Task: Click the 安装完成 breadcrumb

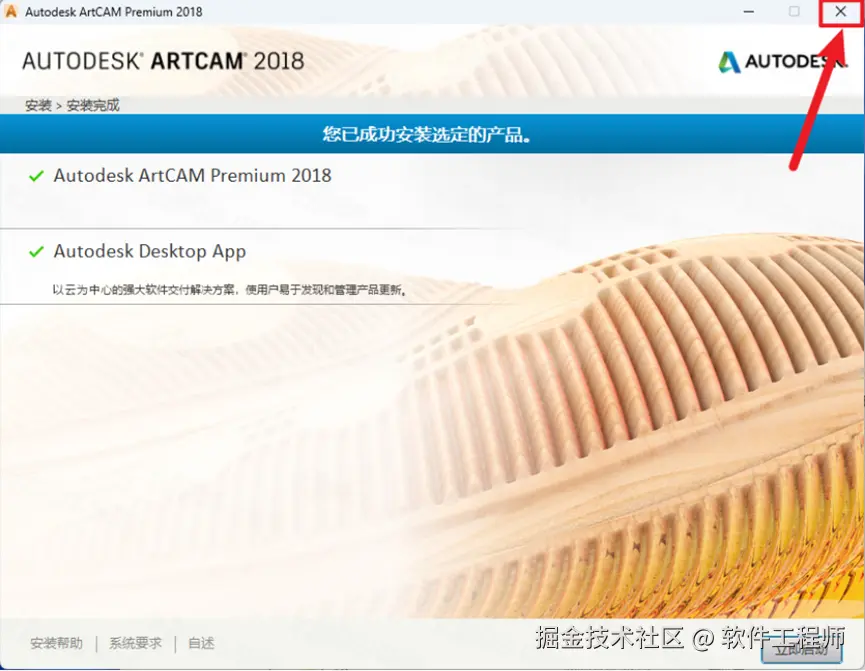Action: 93,105
